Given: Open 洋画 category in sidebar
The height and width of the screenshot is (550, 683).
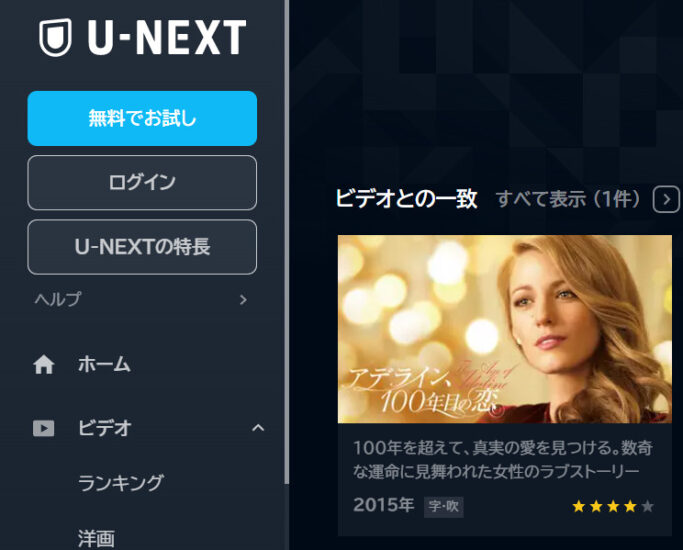Looking at the screenshot, I should [96, 539].
